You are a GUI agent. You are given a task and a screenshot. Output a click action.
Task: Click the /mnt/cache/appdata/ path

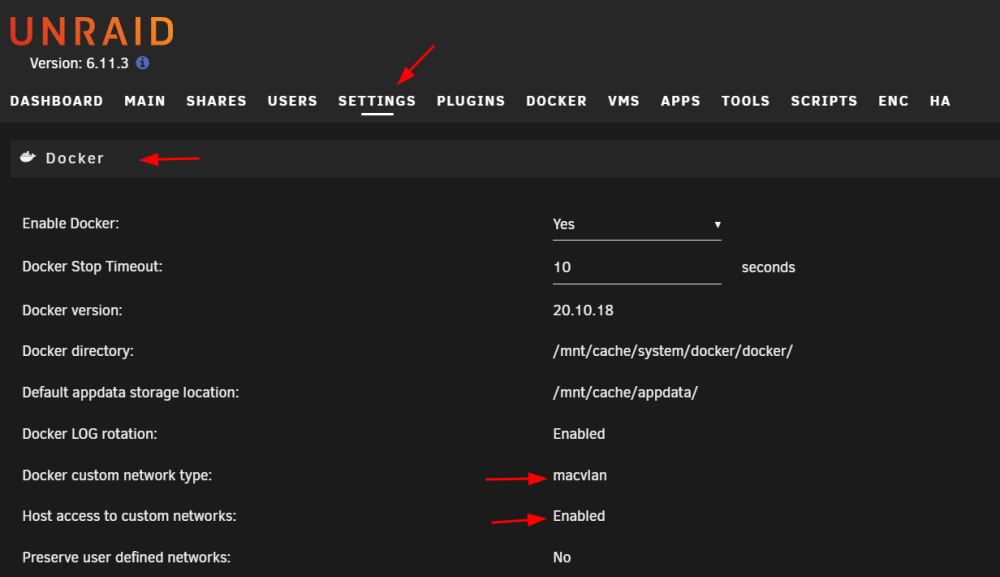tap(625, 393)
